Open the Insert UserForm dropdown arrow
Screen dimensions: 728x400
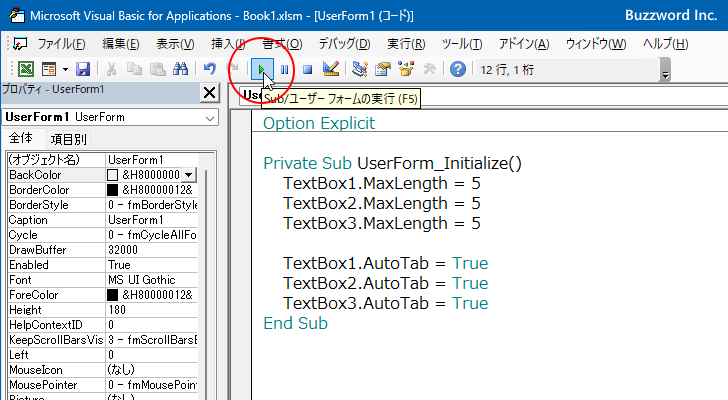click(65, 70)
